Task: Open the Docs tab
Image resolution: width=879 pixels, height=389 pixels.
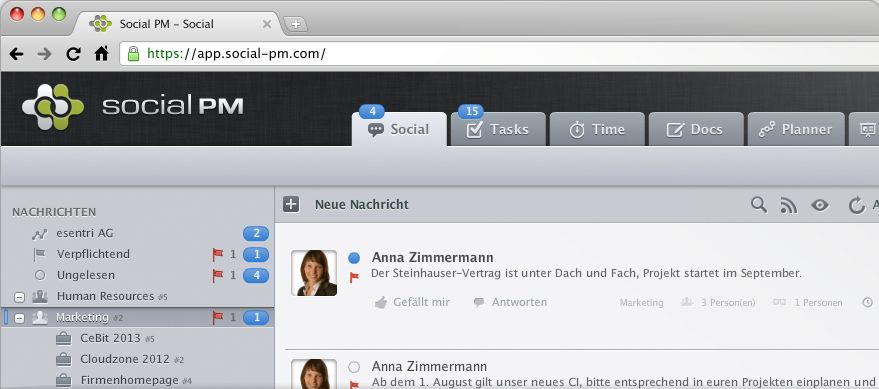Action: coord(696,129)
